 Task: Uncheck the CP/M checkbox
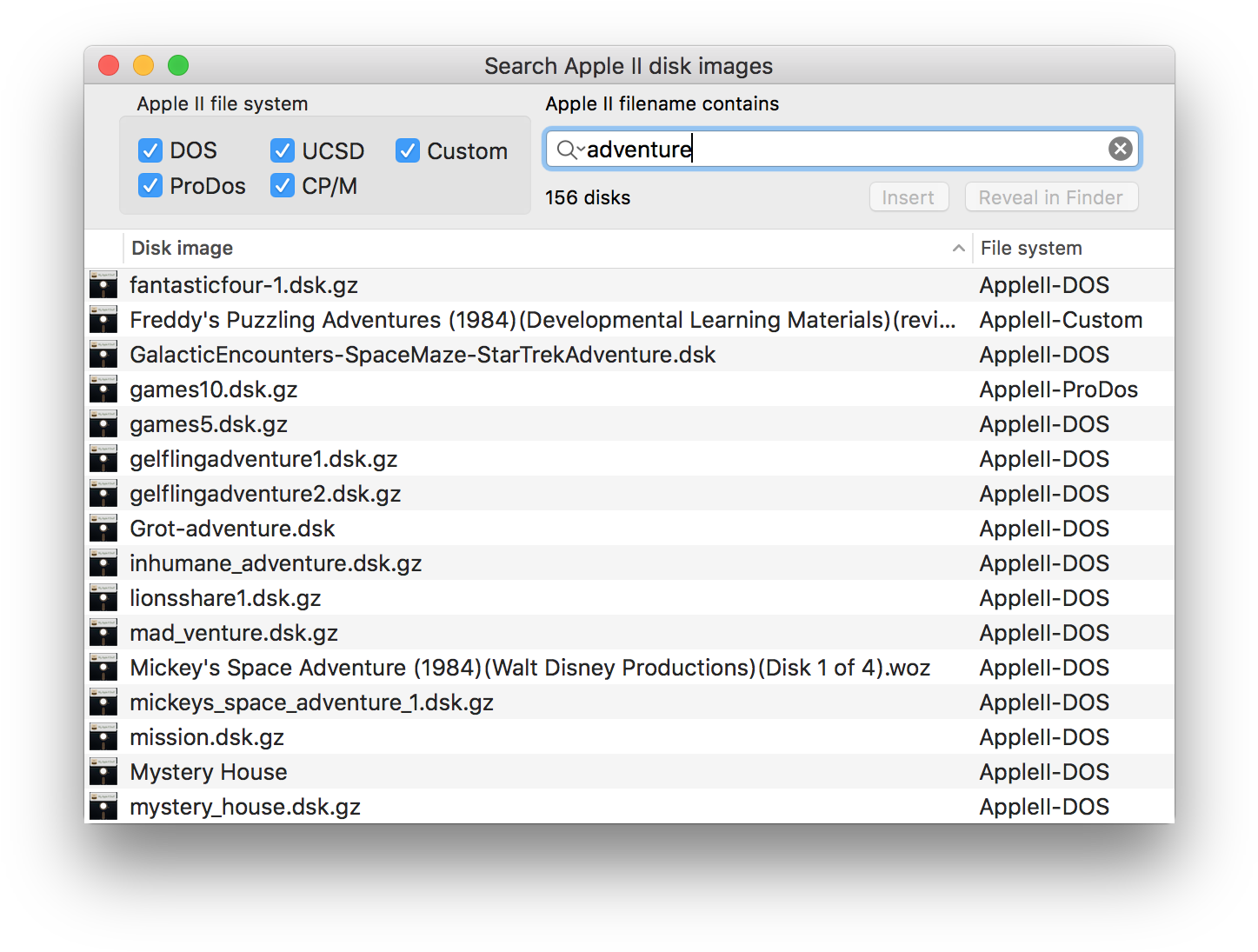pos(283,185)
